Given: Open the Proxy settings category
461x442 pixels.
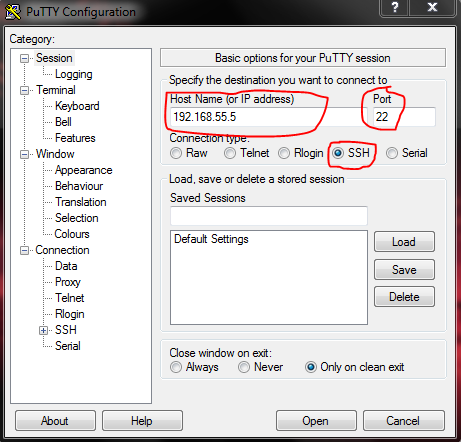Looking at the screenshot, I should (68, 282).
